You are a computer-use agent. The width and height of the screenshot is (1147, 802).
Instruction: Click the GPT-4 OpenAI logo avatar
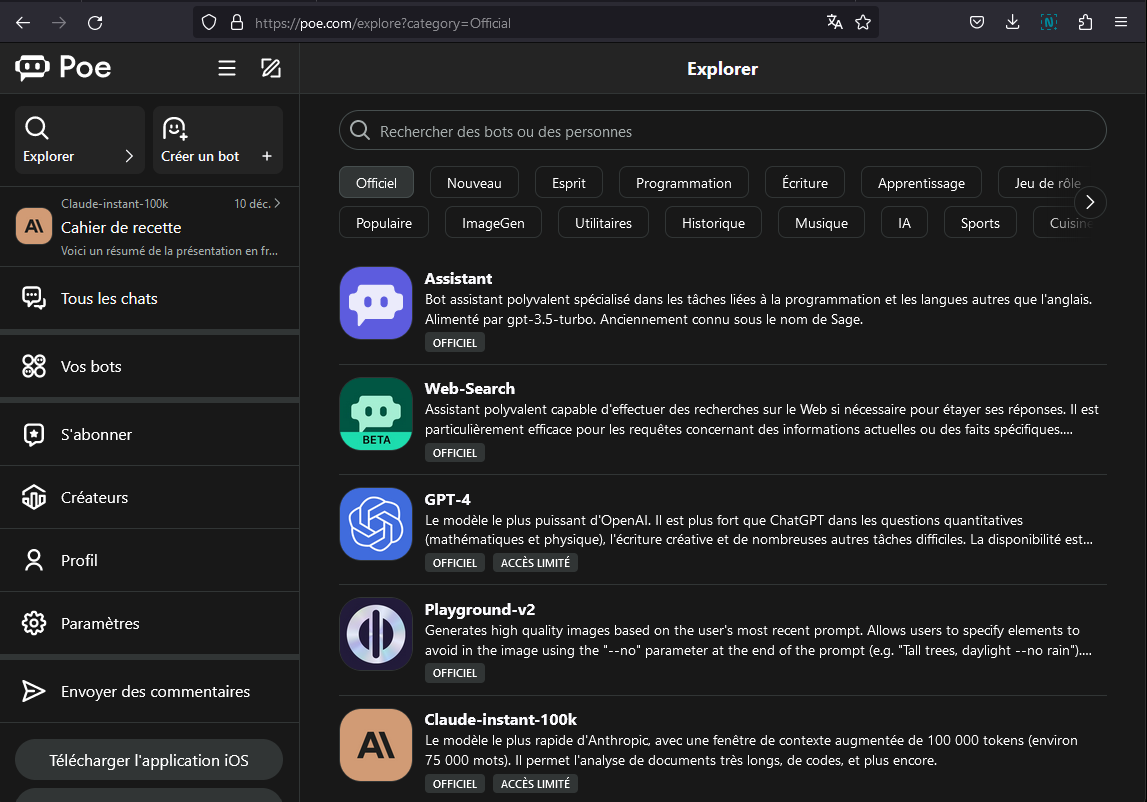click(x=376, y=524)
